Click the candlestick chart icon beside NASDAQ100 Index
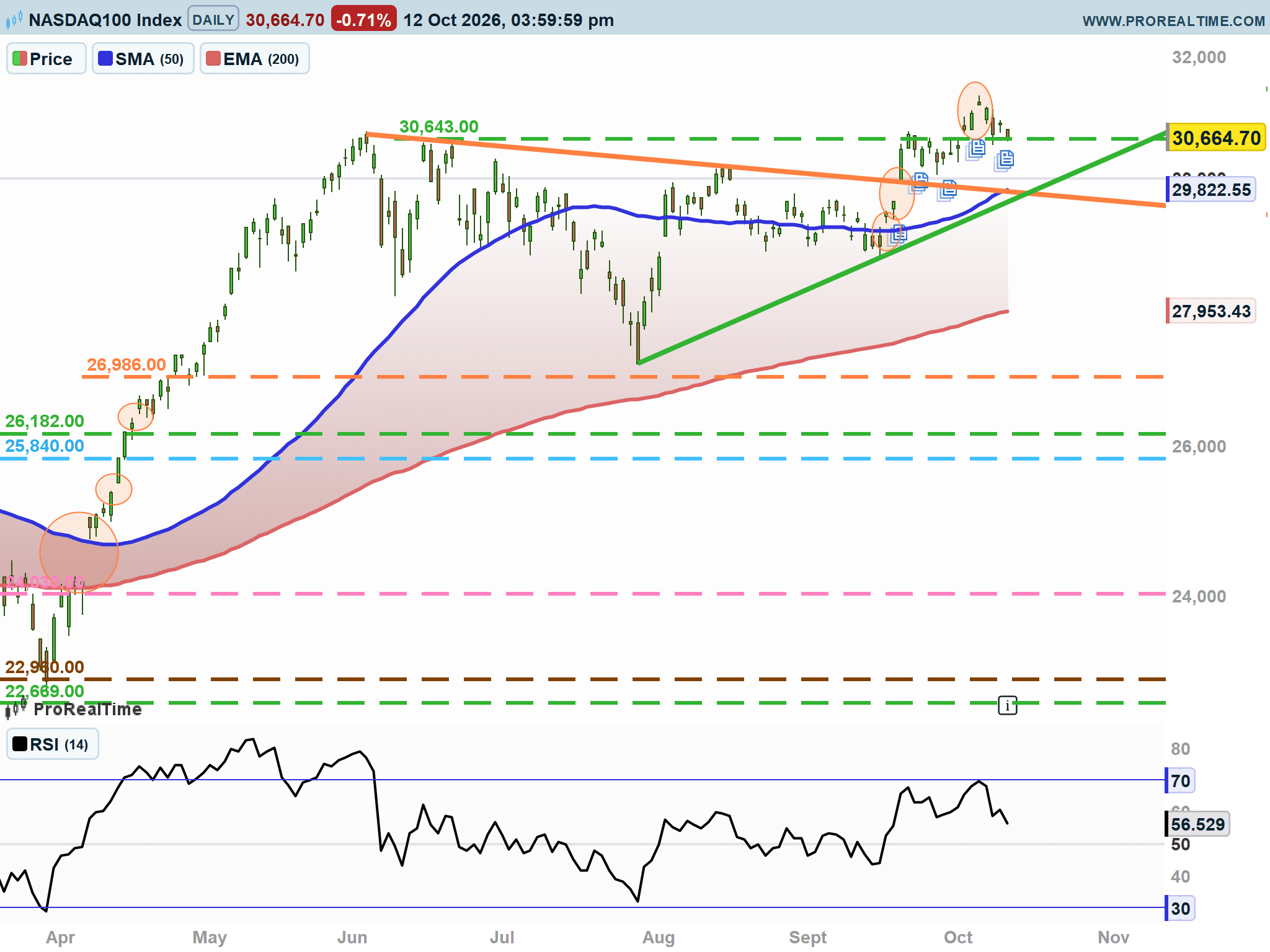The image size is (1270, 952). 14,20
